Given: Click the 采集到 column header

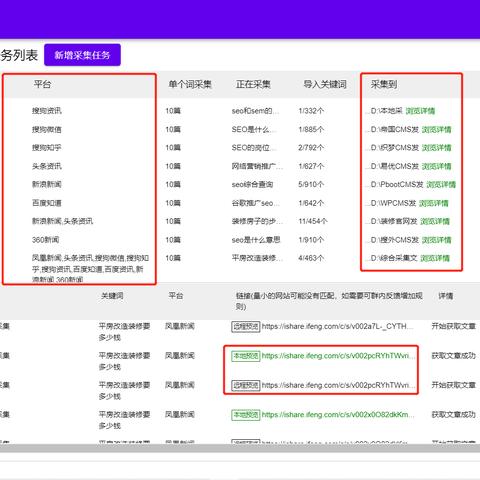Looking at the screenshot, I should pyautogui.click(x=384, y=84).
